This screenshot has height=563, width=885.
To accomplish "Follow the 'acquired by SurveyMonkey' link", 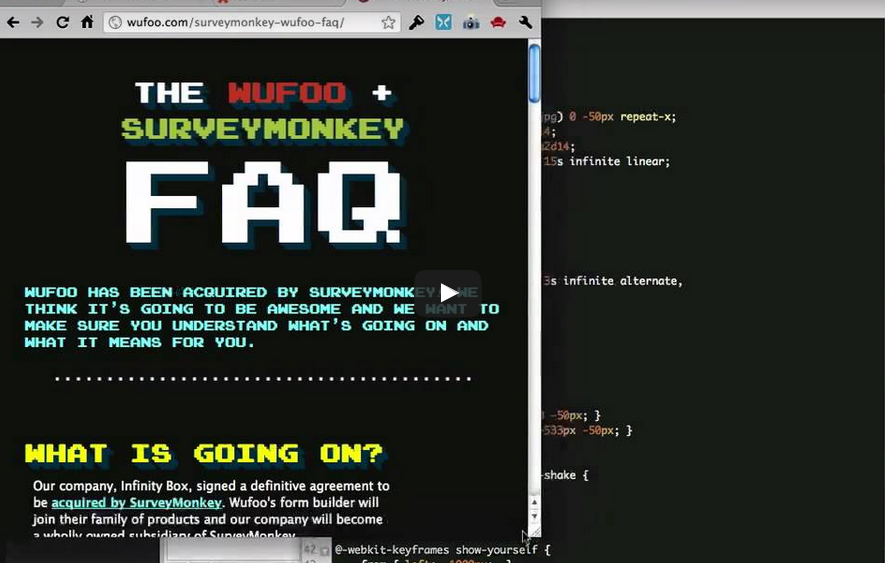I will 137,503.
